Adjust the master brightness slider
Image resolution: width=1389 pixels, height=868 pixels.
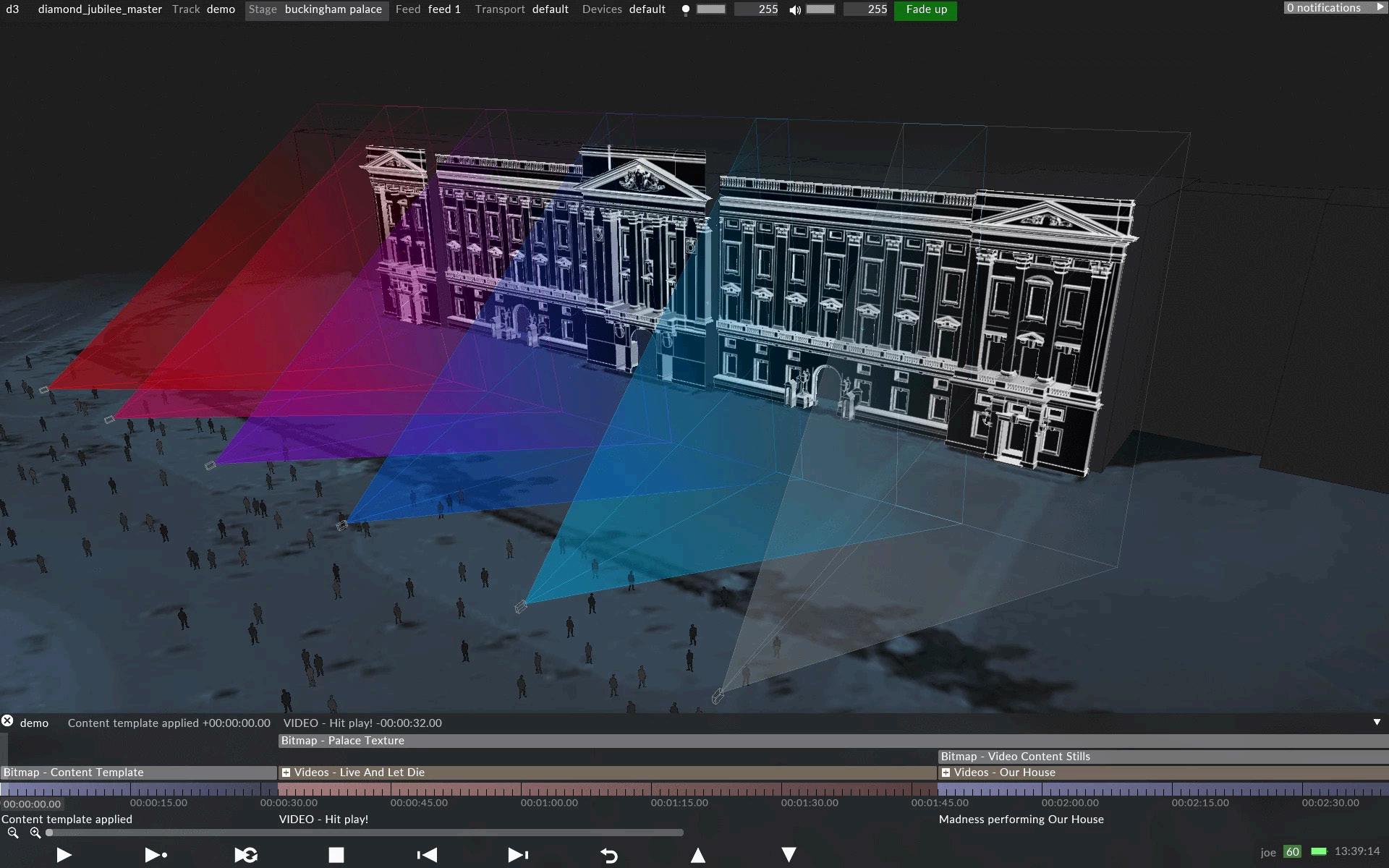pos(710,9)
